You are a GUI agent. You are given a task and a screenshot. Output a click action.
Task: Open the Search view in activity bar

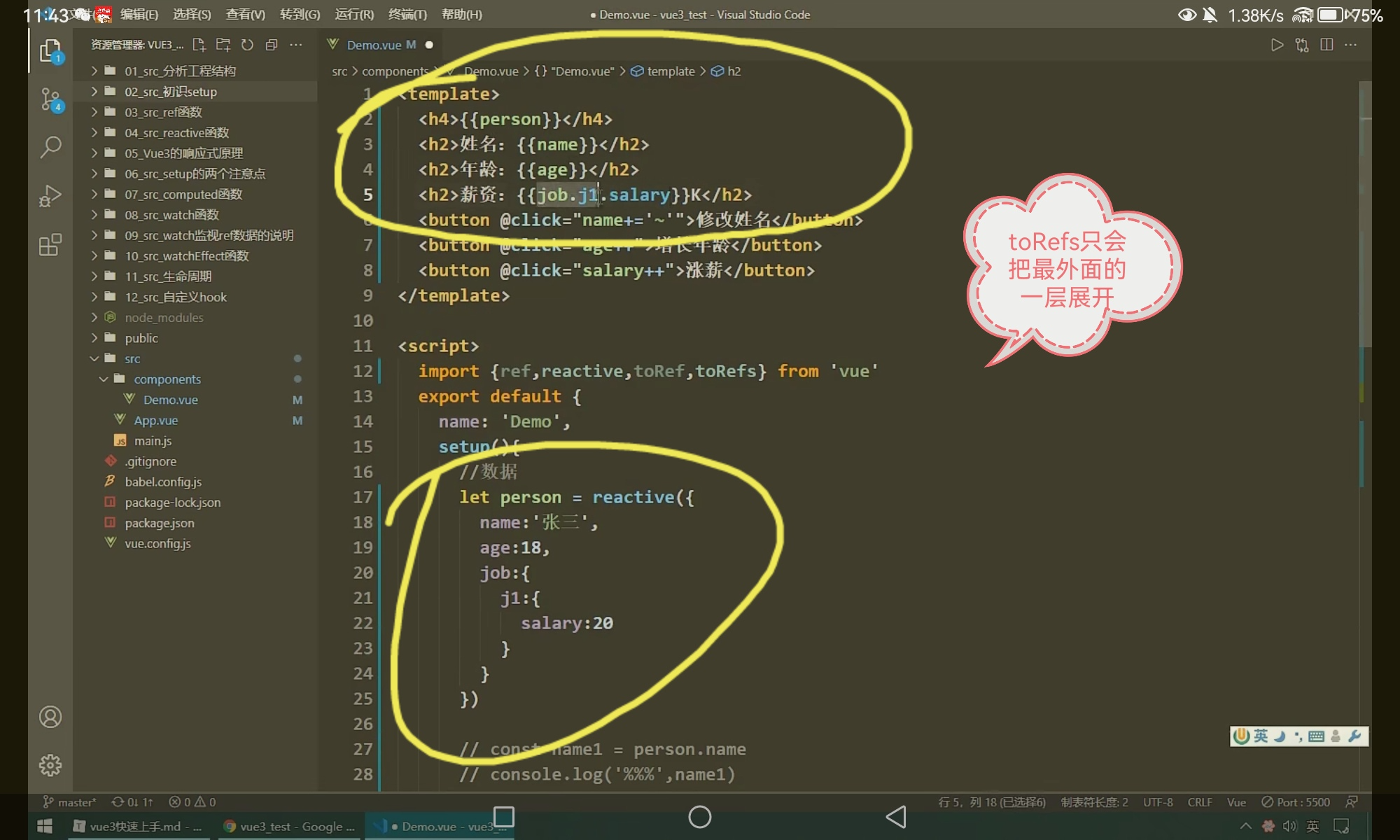[x=50, y=147]
